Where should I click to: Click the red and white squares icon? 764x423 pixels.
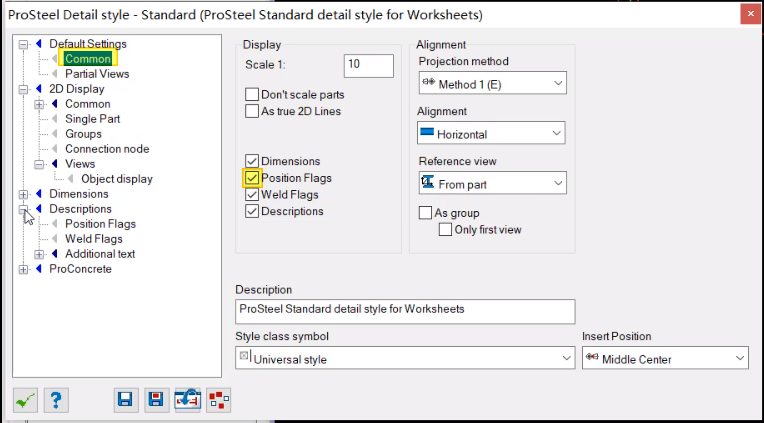(x=218, y=400)
